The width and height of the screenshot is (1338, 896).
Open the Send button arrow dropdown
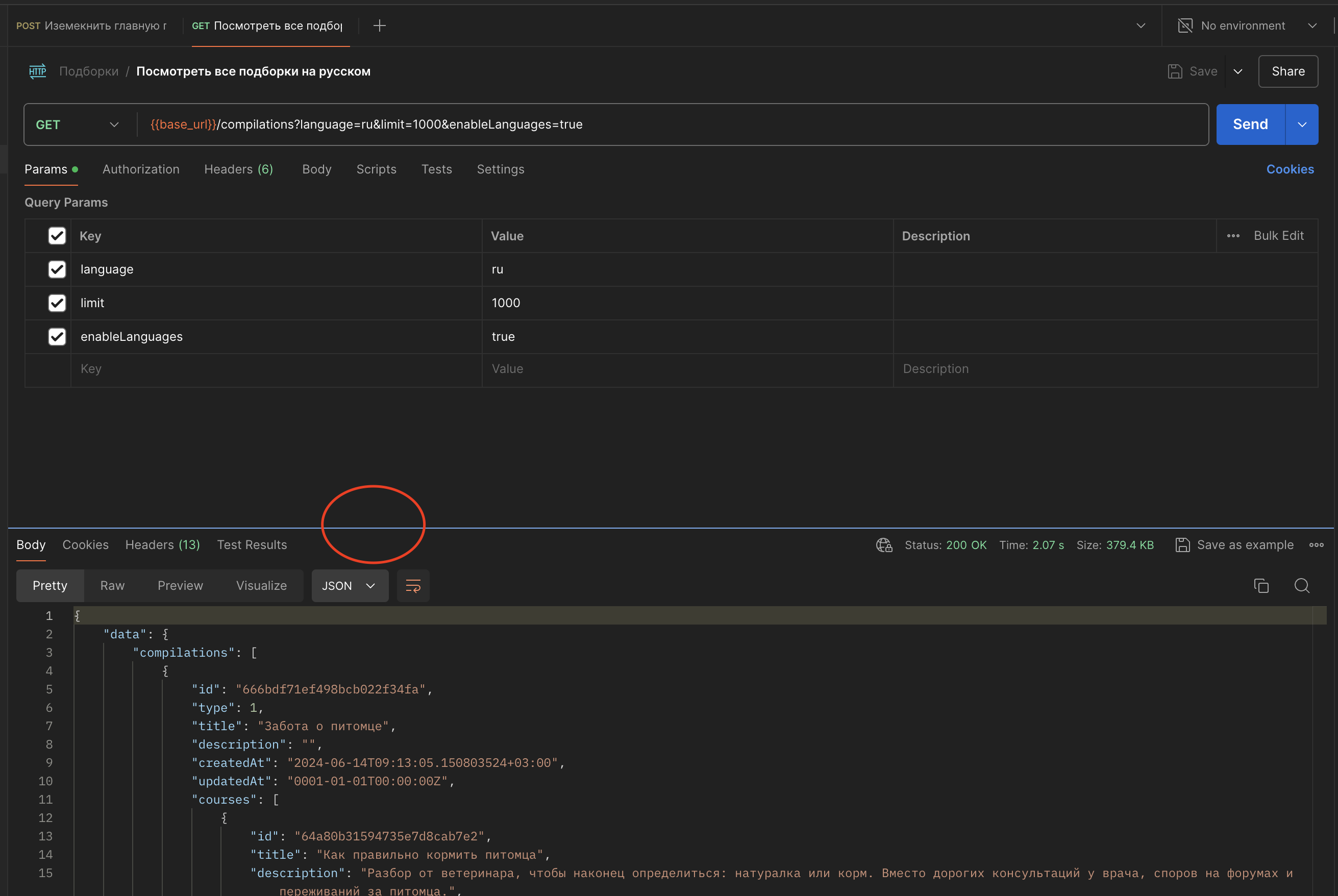coord(1302,125)
